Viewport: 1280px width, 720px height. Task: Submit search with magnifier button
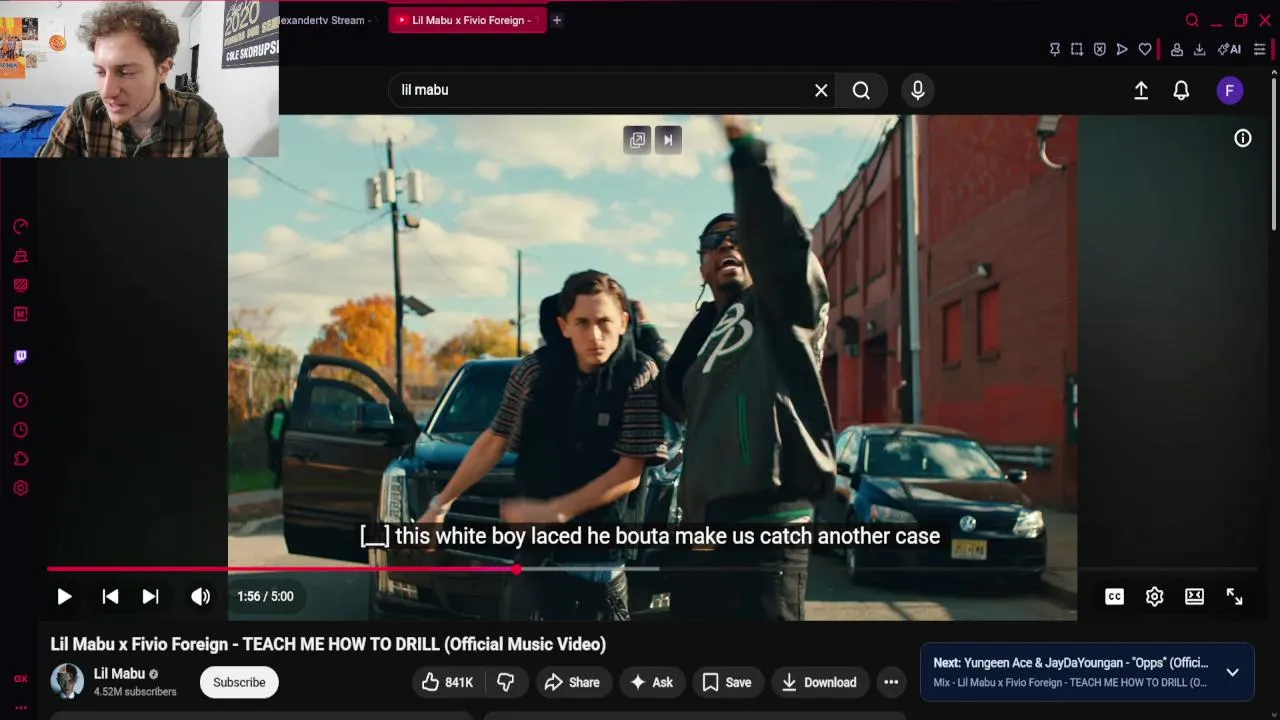pos(861,90)
